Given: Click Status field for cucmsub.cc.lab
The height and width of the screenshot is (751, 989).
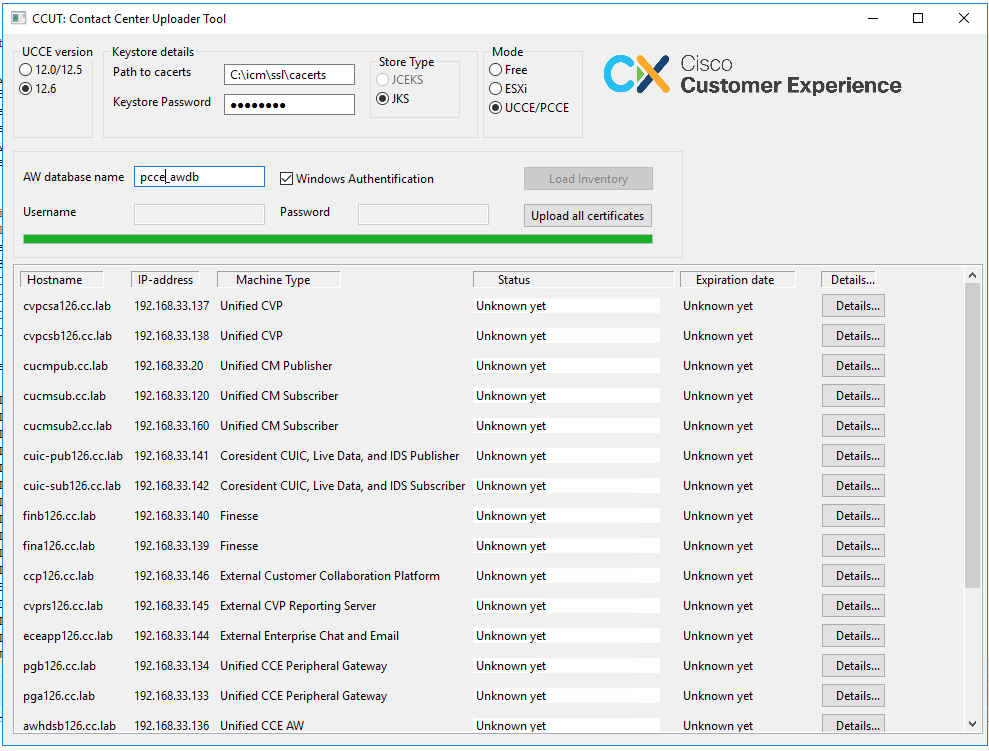Looking at the screenshot, I should click(566, 396).
